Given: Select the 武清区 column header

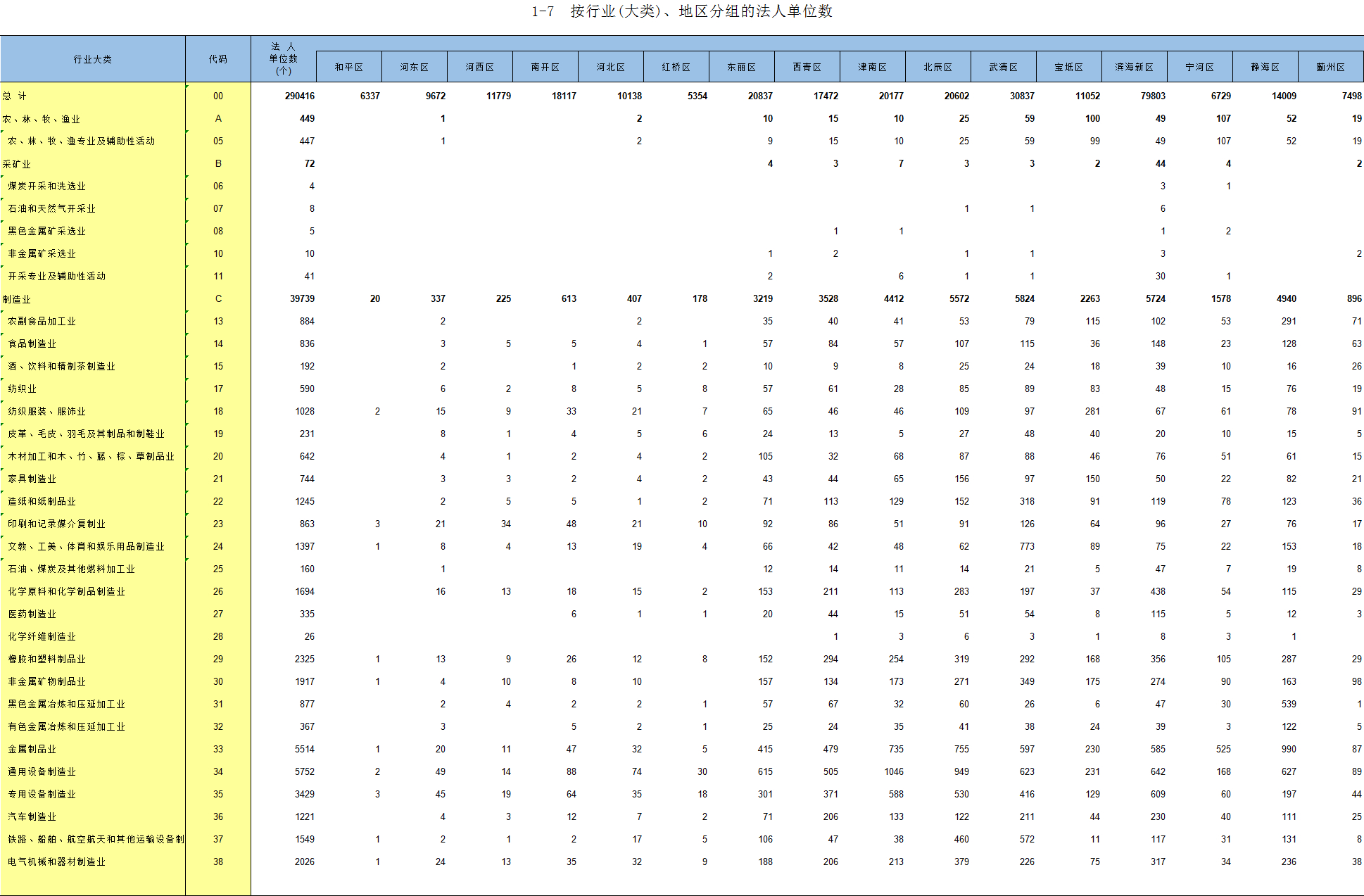Looking at the screenshot, I should click(1004, 67).
